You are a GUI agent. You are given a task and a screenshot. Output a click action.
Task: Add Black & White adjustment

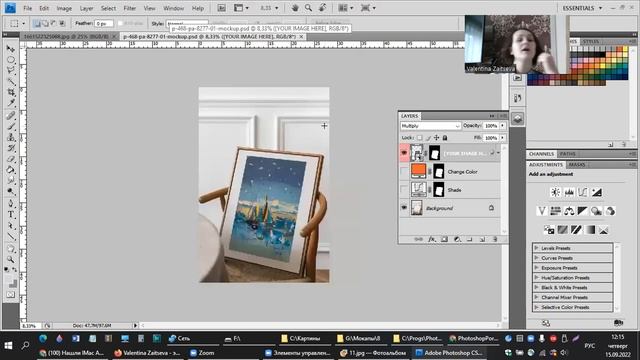tap(582, 211)
